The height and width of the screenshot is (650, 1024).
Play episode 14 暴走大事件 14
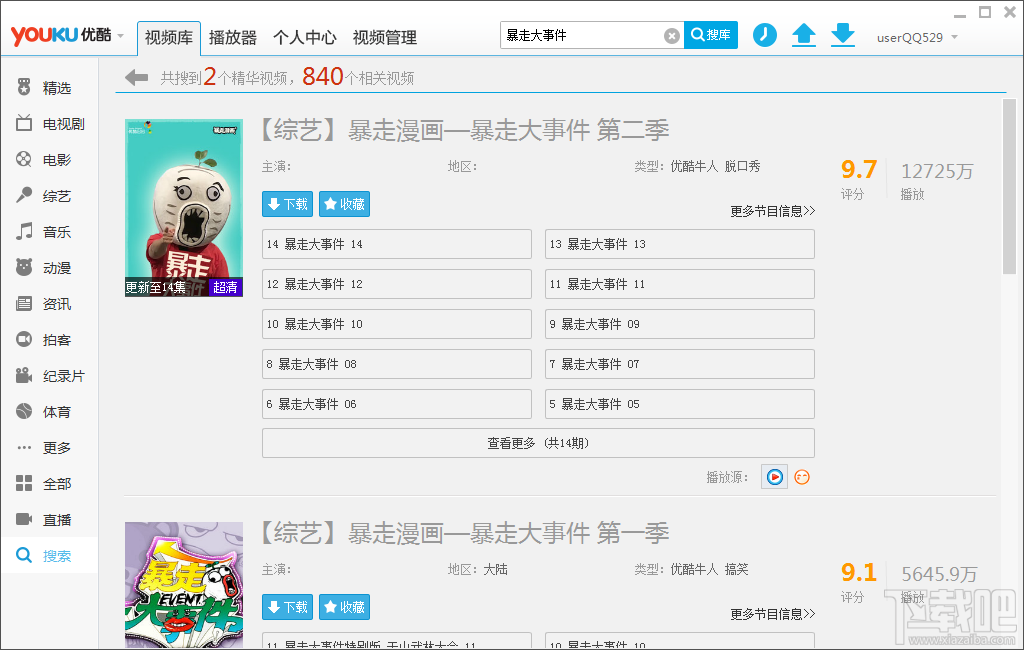(x=396, y=244)
